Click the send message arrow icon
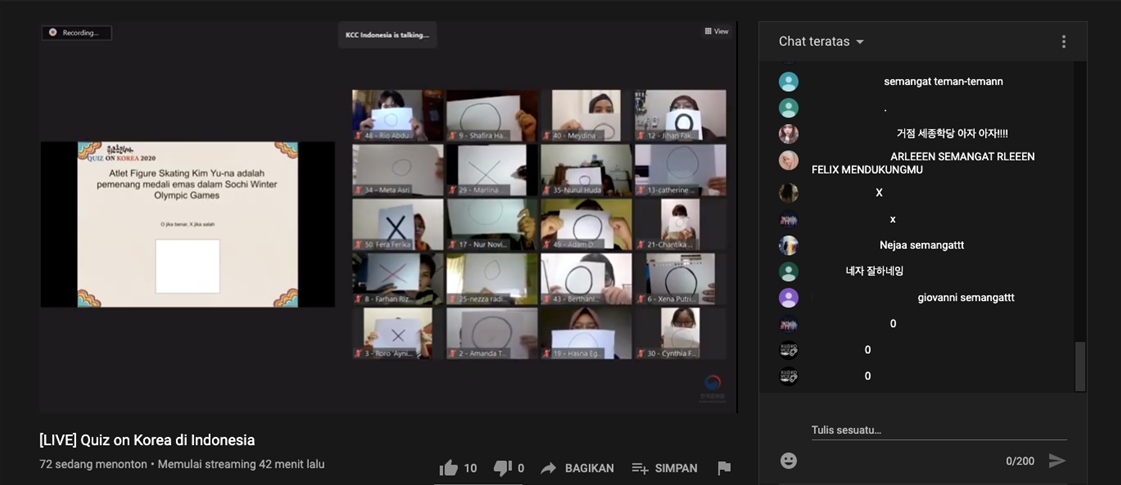The width and height of the screenshot is (1121, 485). (1057, 461)
